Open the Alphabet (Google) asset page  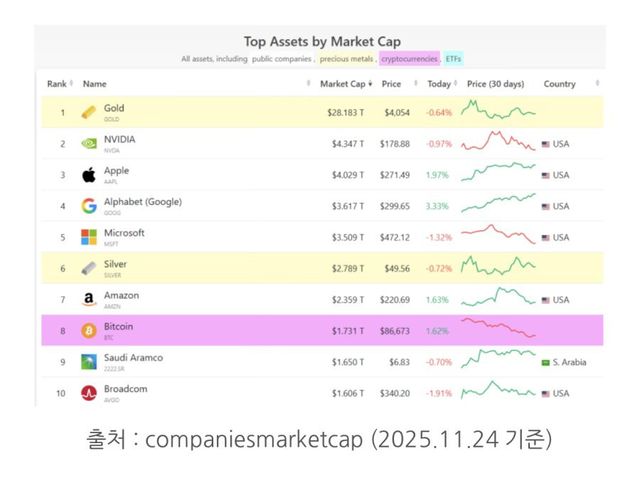pos(142,202)
